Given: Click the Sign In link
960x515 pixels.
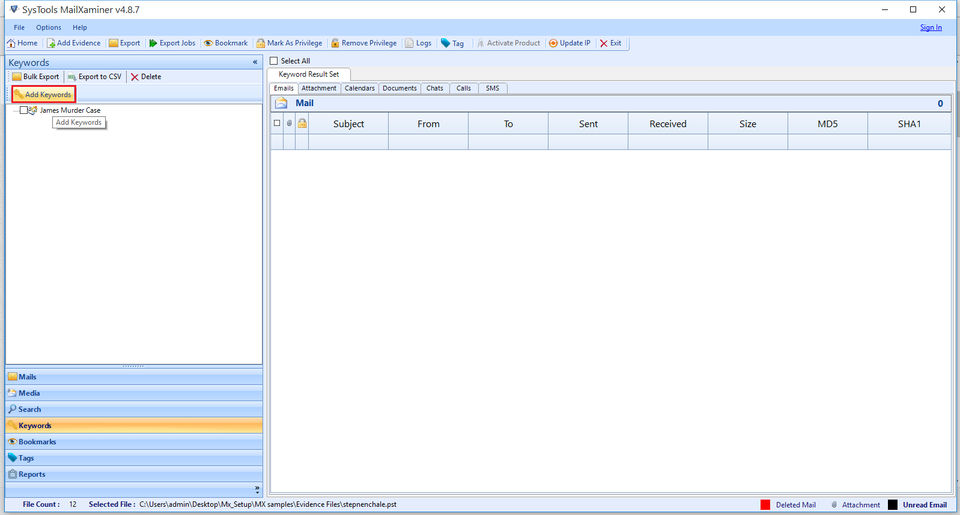Looking at the screenshot, I should (x=930, y=27).
